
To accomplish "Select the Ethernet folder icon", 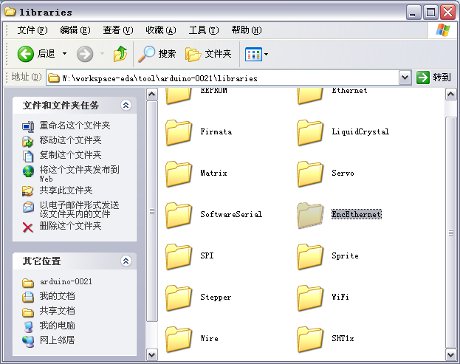I will coord(310,96).
